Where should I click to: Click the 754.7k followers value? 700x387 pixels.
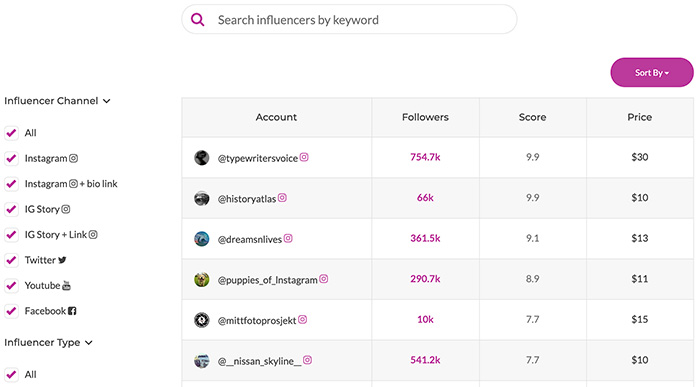pos(425,157)
